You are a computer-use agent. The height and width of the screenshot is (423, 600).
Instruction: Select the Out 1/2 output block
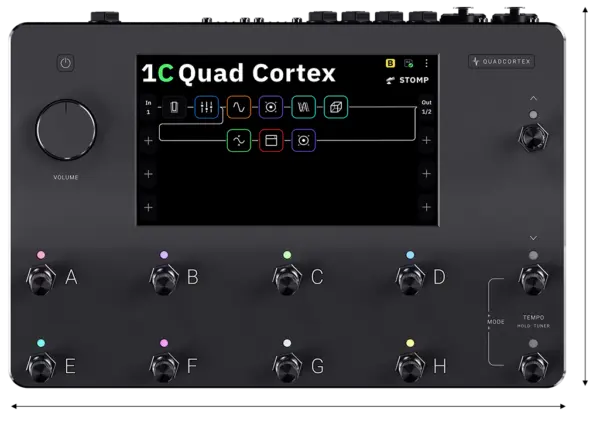pyautogui.click(x=426, y=107)
